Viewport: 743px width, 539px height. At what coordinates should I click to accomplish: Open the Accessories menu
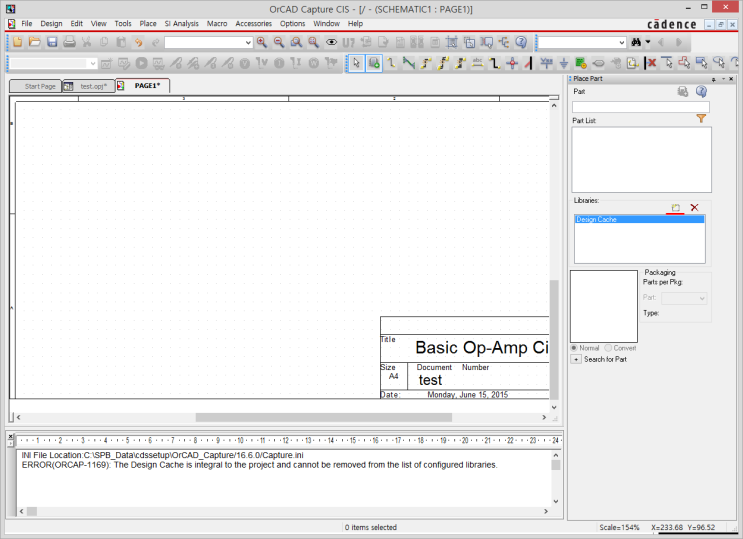(254, 23)
